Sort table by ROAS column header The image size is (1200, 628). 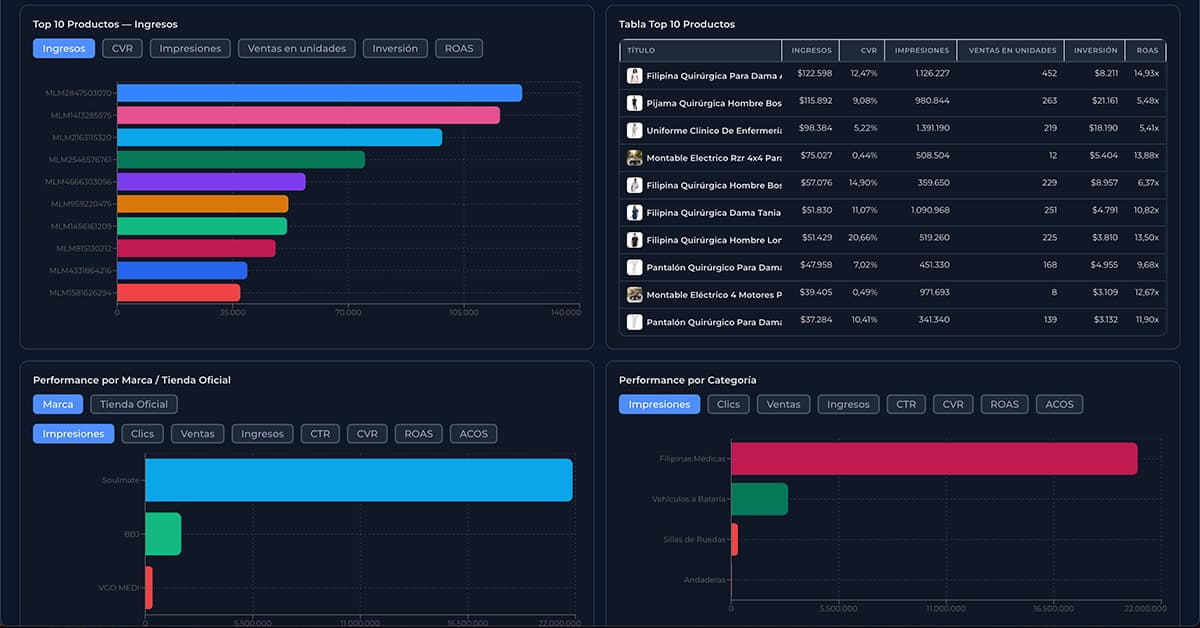pyautogui.click(x=1146, y=50)
